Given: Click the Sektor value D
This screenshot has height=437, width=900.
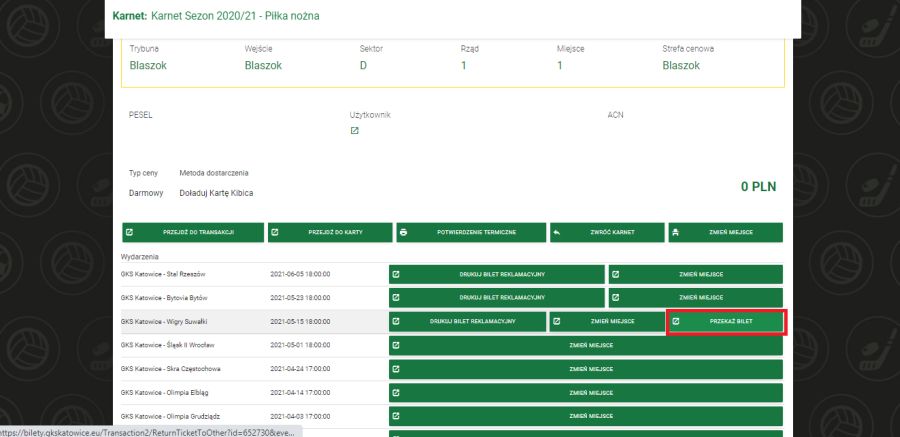Looking at the screenshot, I should [x=363, y=65].
